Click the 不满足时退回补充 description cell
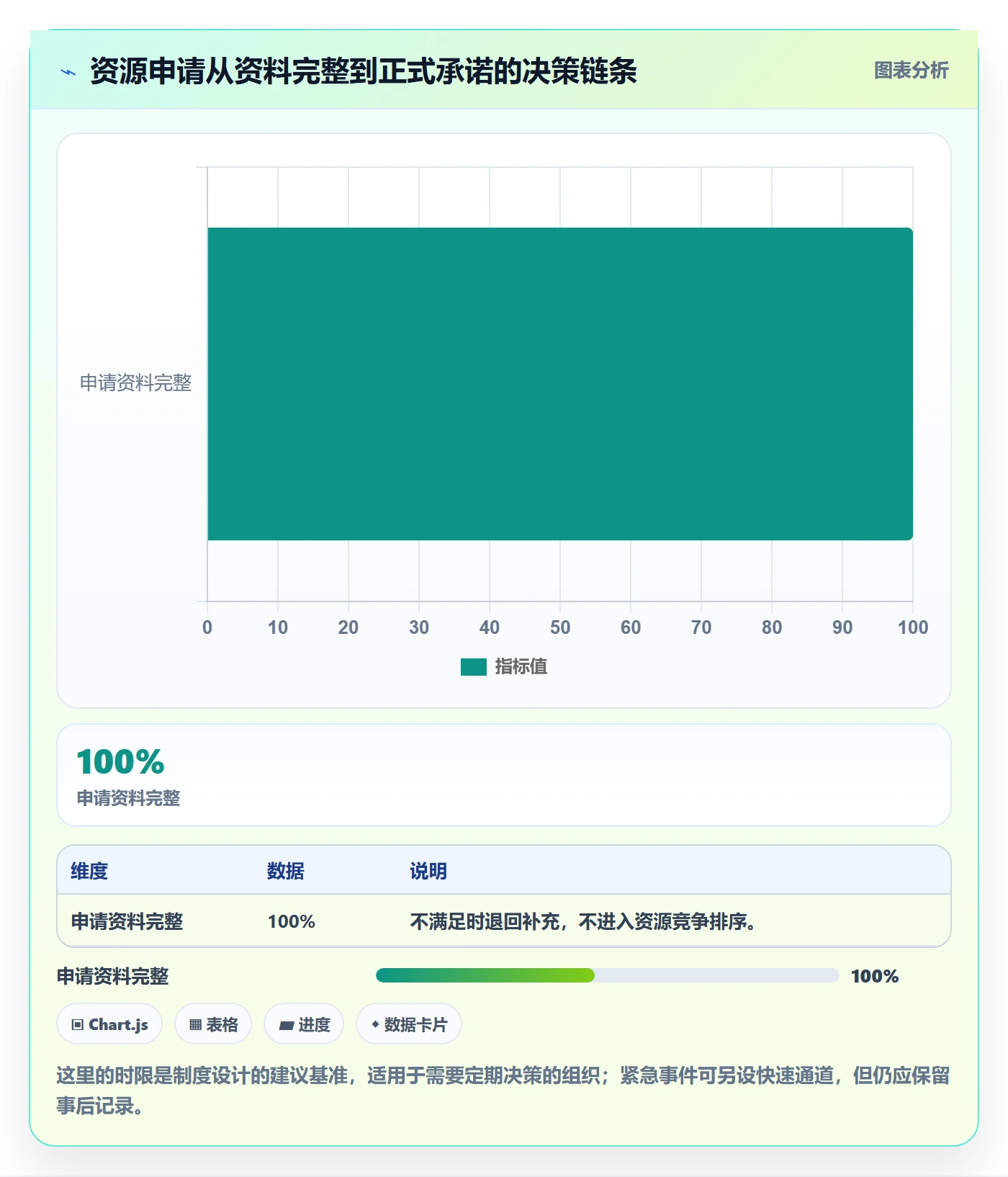The height and width of the screenshot is (1177, 1008). (x=582, y=921)
